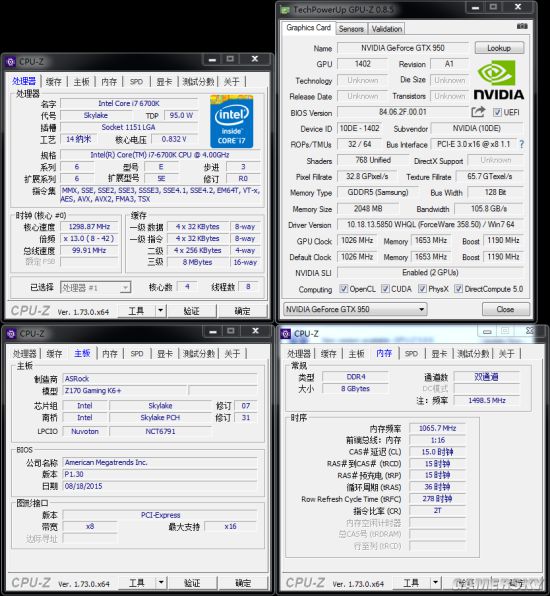Open SPD tab in mainboard CPU-Z window
Viewport: 550px width, 596px height.
[137, 353]
